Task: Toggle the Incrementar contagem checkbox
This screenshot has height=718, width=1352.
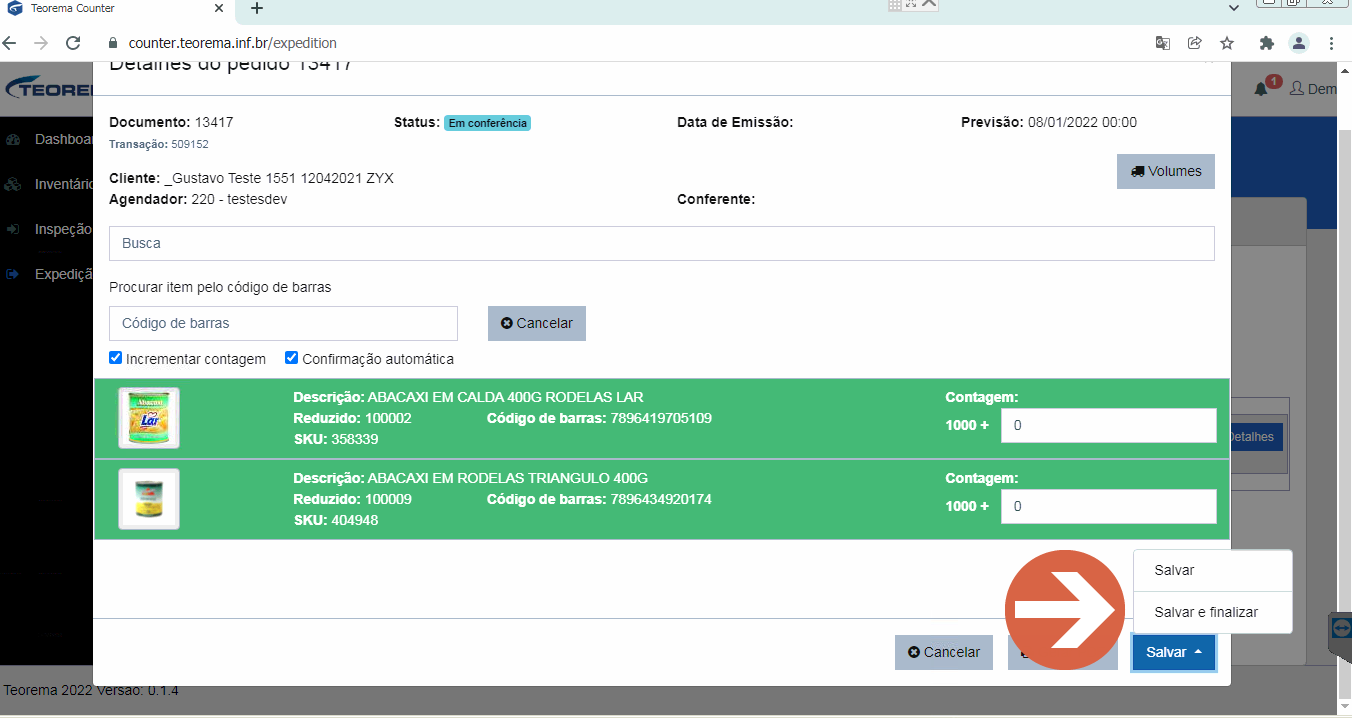Action: coord(116,358)
